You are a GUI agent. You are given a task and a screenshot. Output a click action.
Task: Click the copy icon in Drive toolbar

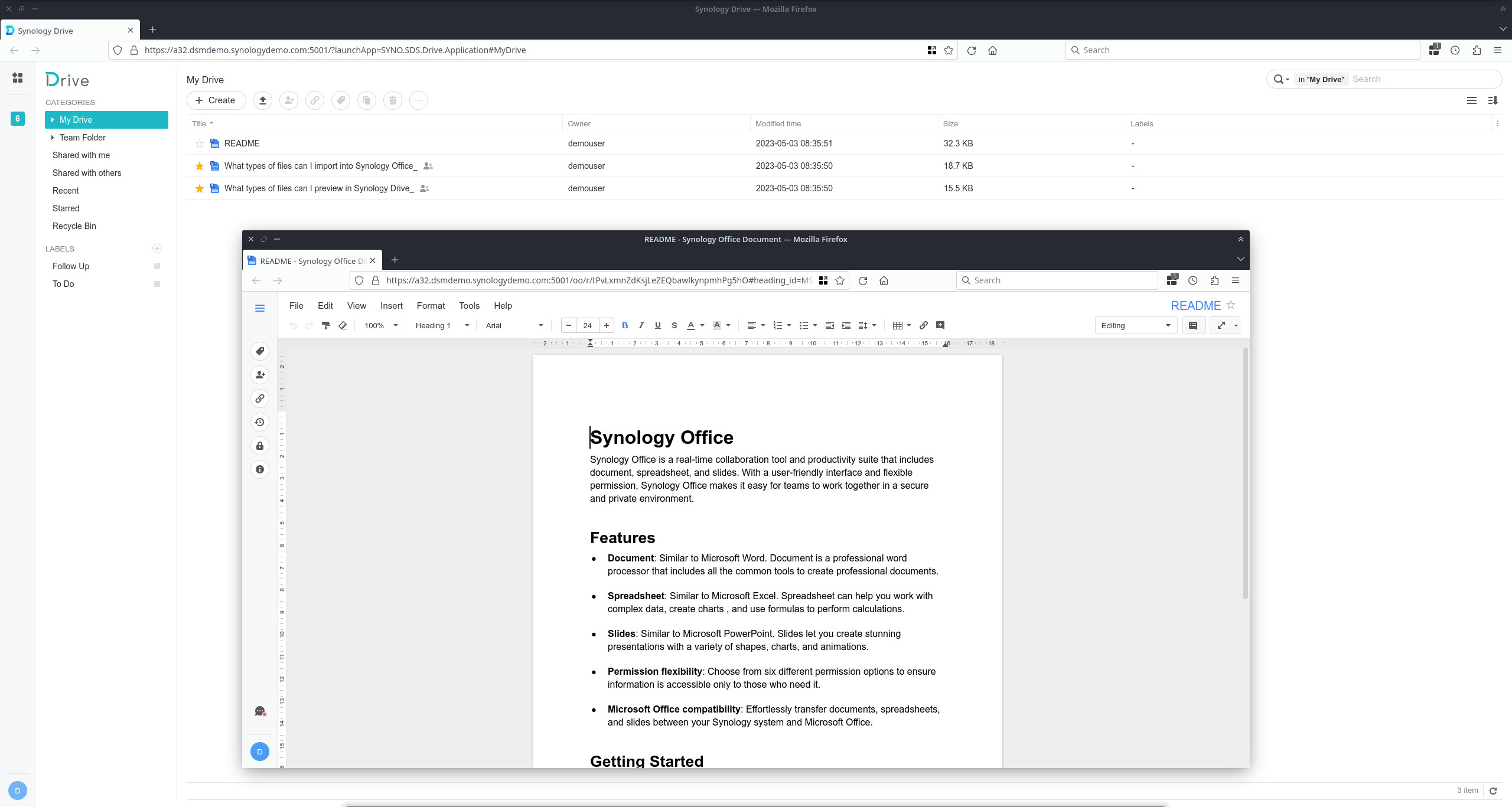367,100
